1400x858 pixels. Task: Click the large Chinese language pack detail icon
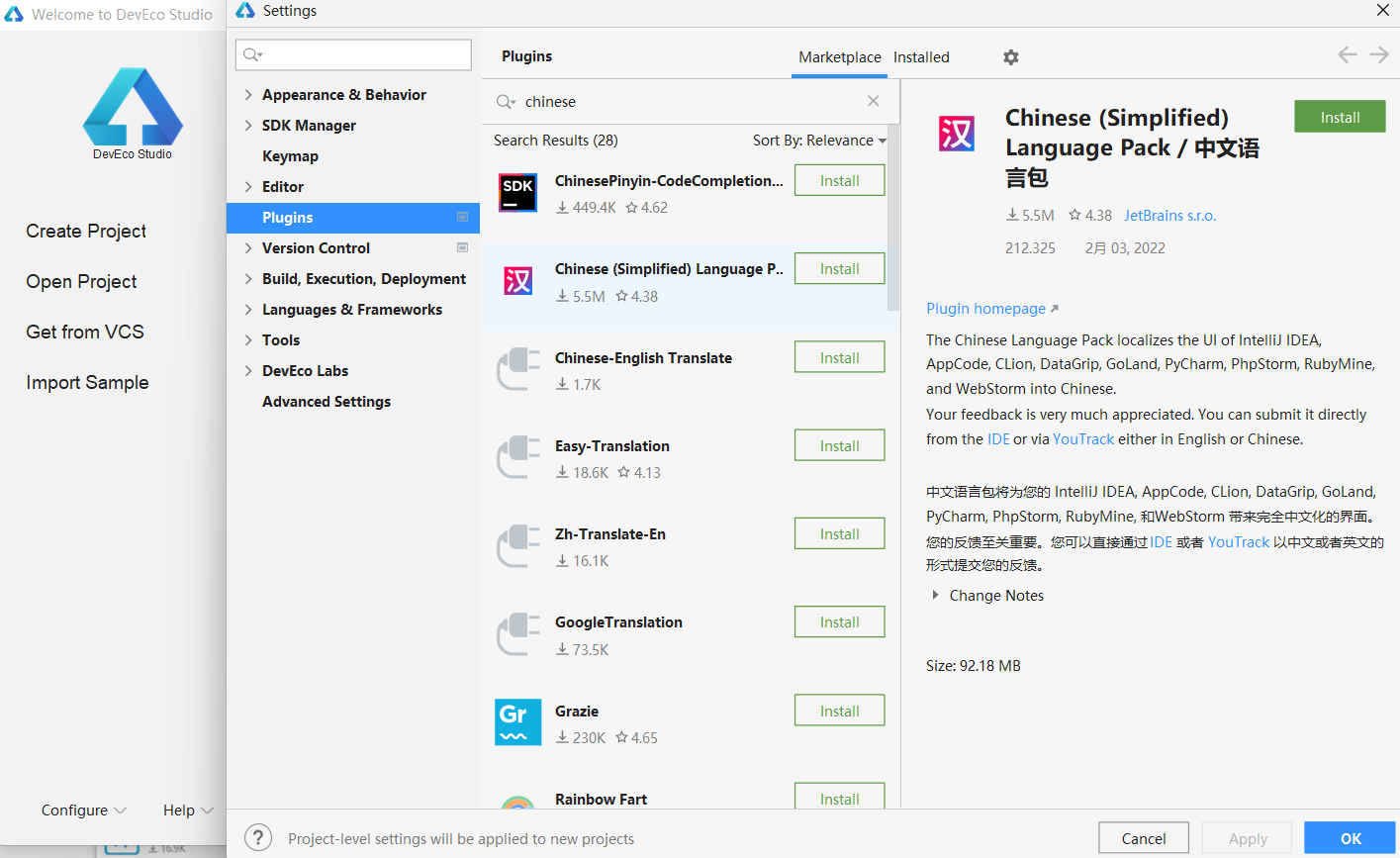(x=957, y=134)
